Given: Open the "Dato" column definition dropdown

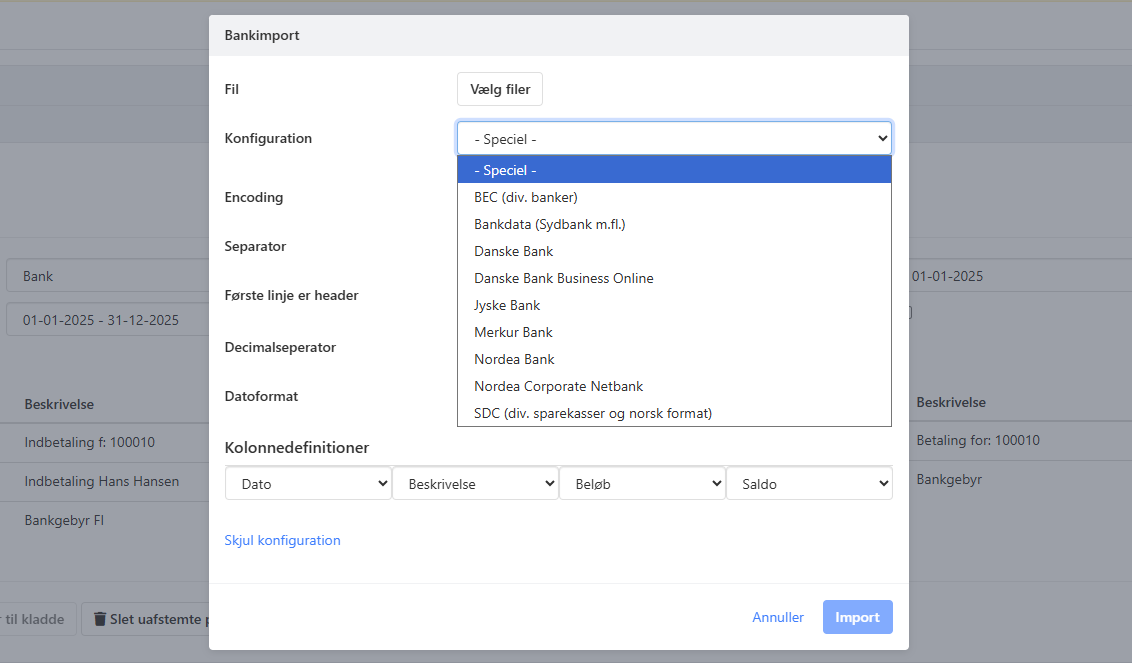Looking at the screenshot, I should pyautogui.click(x=307, y=483).
